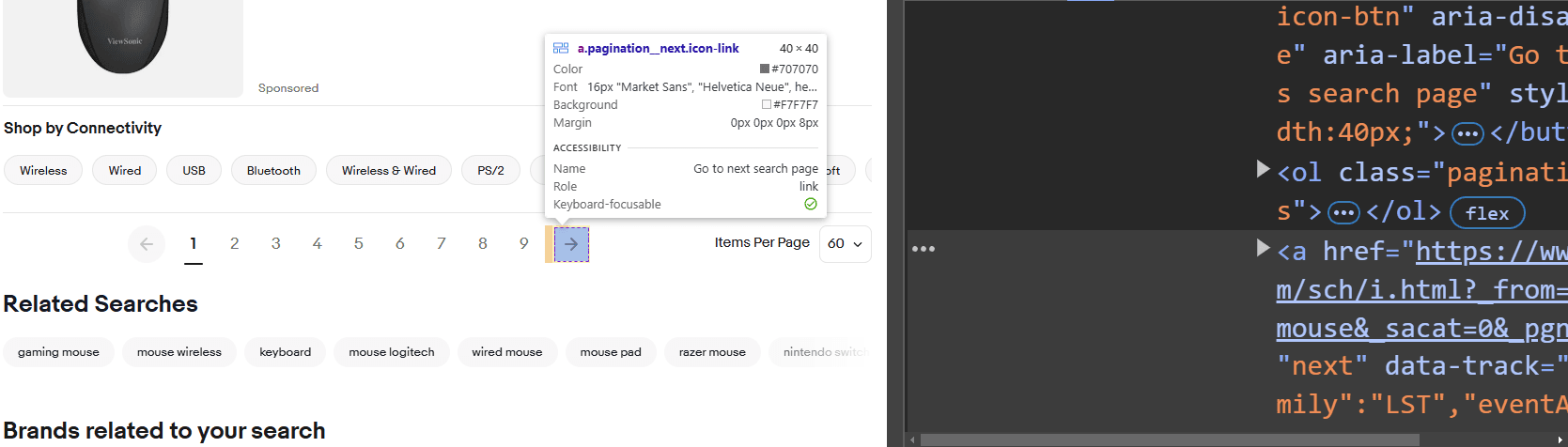This screenshot has height=447, width=1568.
Task: Click the Sponsored label
Action: point(288,88)
